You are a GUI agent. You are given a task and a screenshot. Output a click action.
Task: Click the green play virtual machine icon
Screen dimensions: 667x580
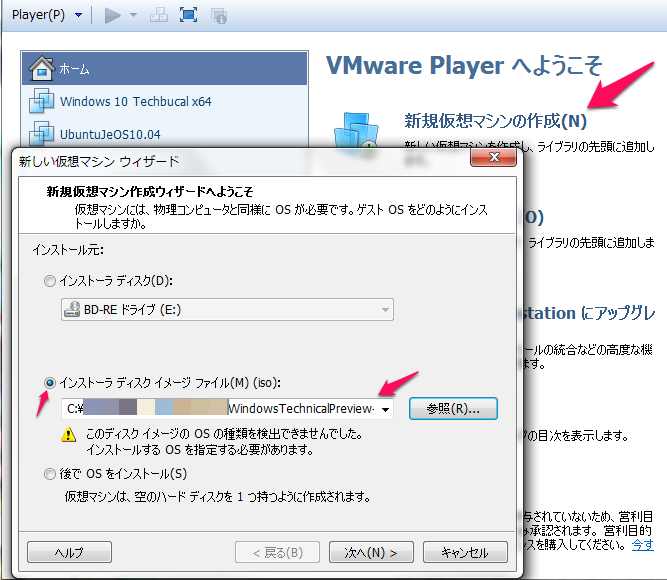point(112,15)
